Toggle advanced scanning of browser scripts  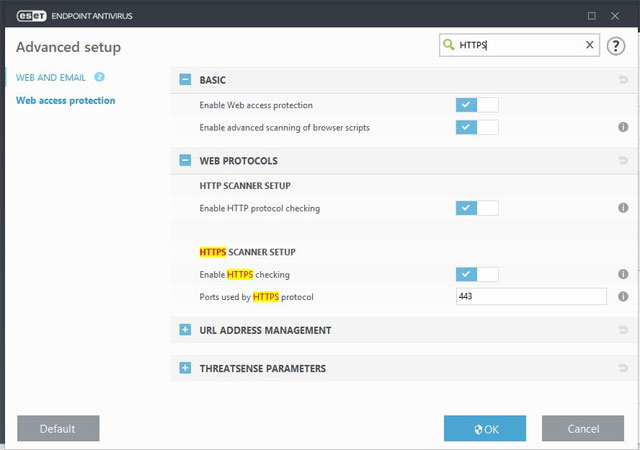[x=477, y=127]
